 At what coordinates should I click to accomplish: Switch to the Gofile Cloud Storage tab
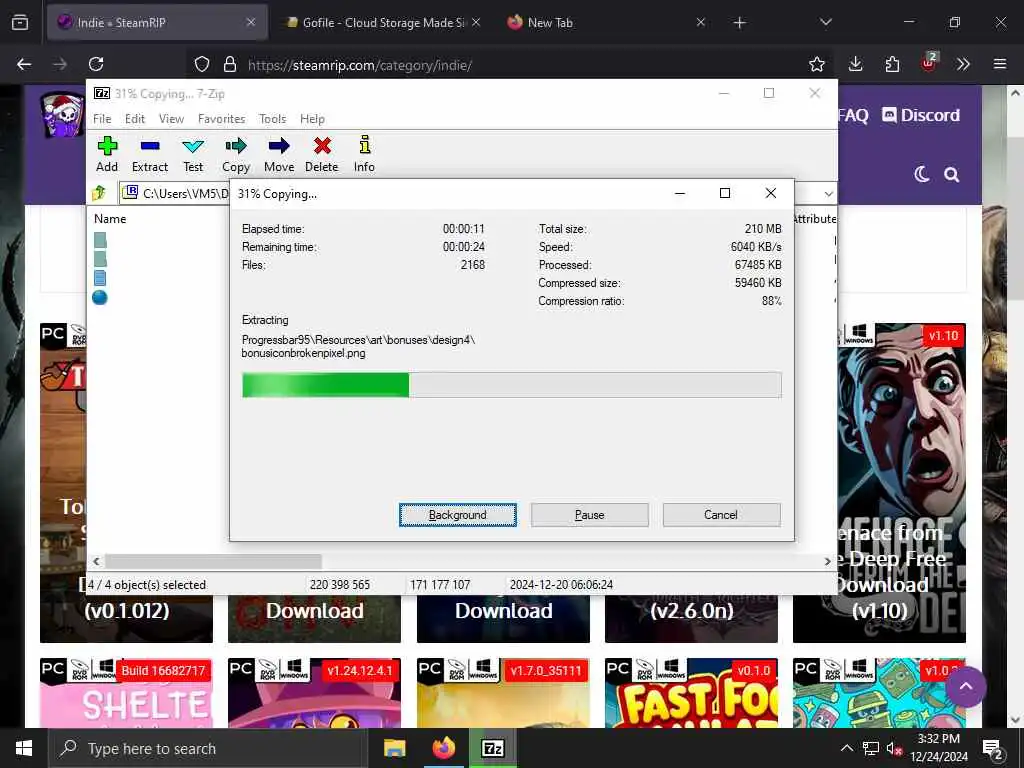tap(383, 22)
